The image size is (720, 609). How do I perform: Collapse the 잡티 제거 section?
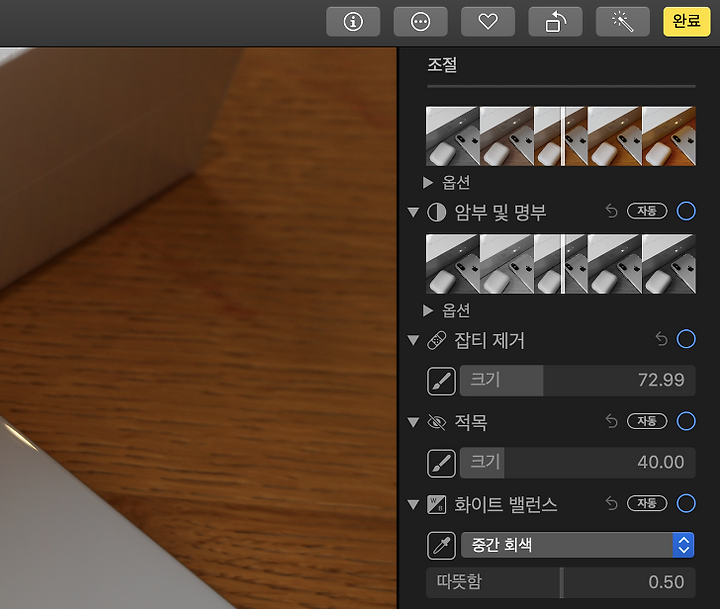413,340
